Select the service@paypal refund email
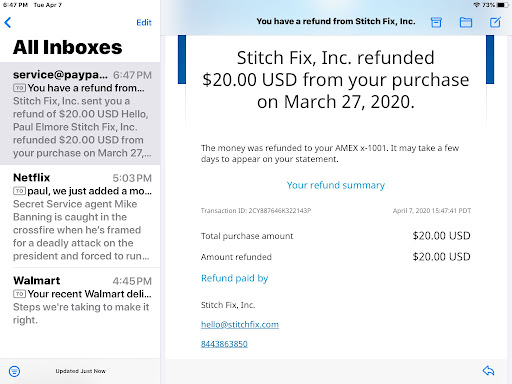 tap(80, 113)
